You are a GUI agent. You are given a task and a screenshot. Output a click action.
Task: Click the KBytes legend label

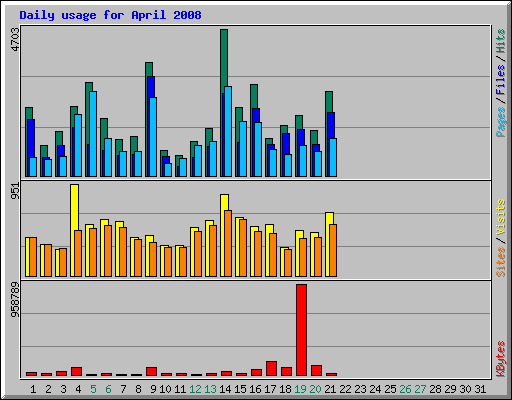tap(501, 359)
